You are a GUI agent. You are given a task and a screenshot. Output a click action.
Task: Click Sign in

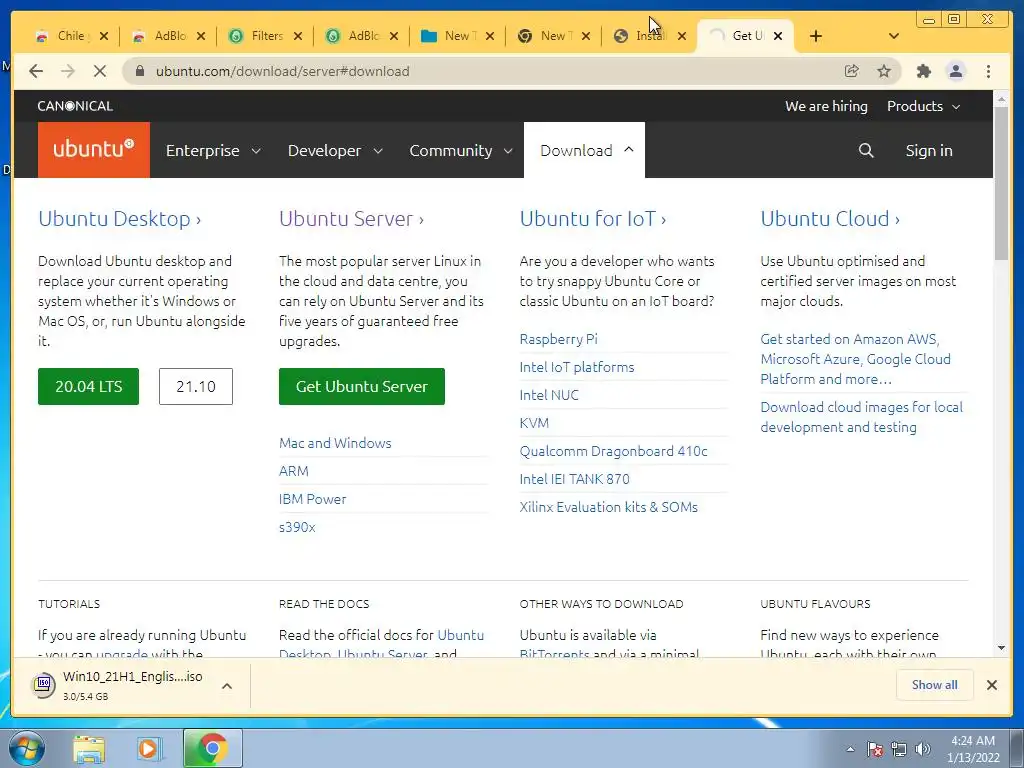[x=929, y=151]
